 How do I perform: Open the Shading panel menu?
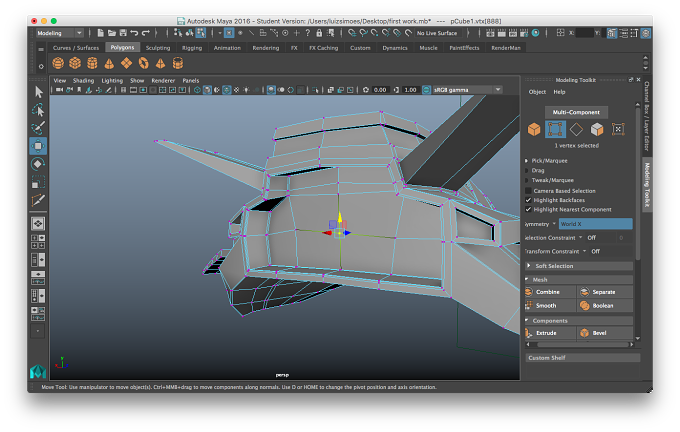click(83, 81)
